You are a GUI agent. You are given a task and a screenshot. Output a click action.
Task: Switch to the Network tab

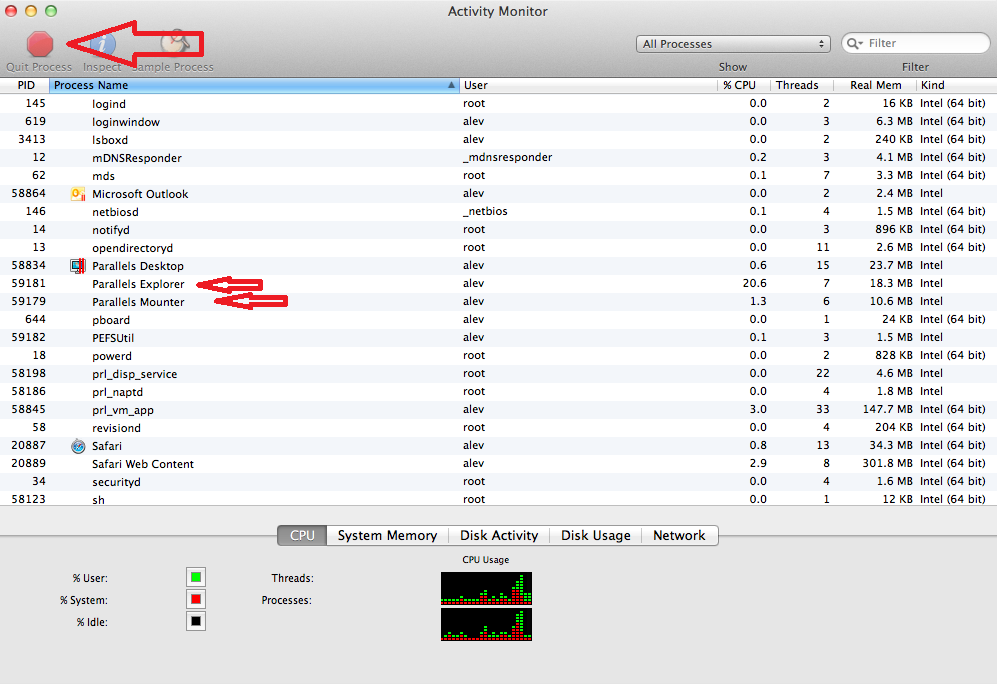679,535
